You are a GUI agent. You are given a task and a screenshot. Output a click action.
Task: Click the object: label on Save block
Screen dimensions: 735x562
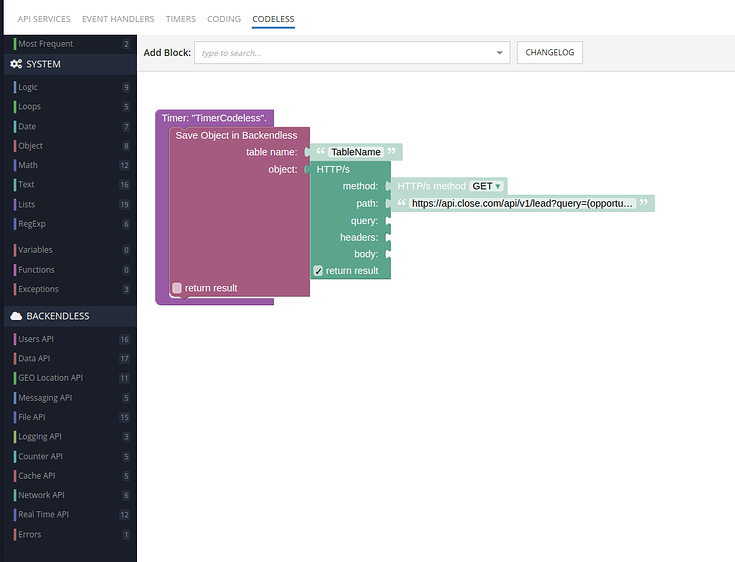[283, 169]
